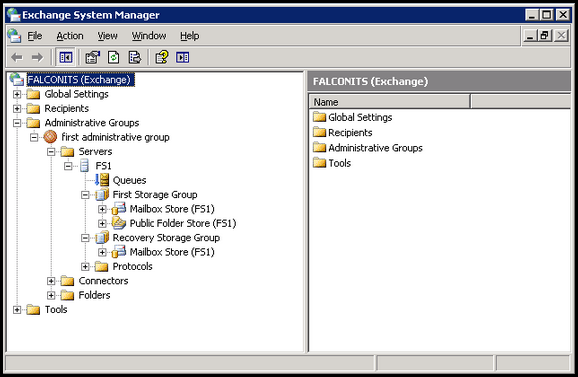Click the Refresh toolbar icon

tap(114, 57)
